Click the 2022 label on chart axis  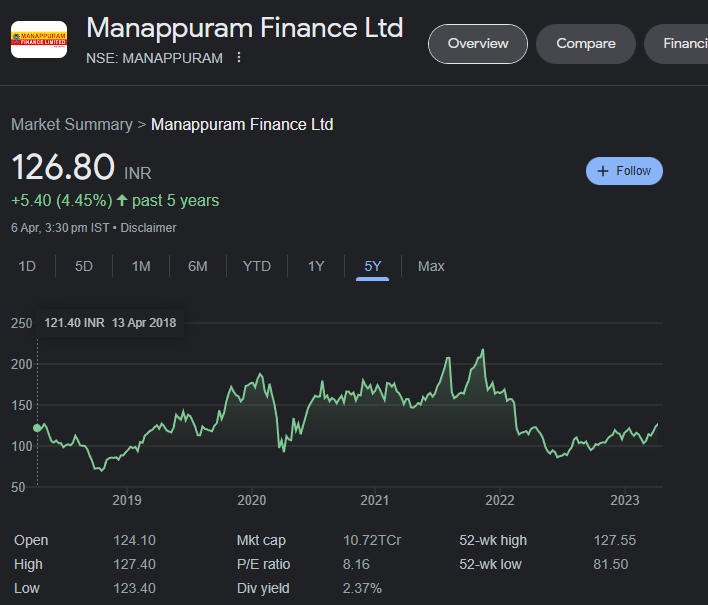tap(499, 500)
